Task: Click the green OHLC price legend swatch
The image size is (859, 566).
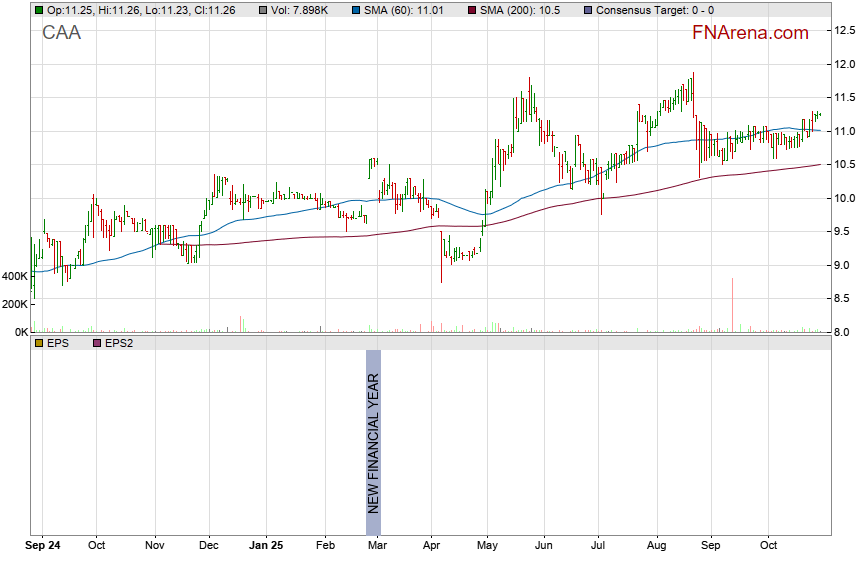Action: pos(39,10)
